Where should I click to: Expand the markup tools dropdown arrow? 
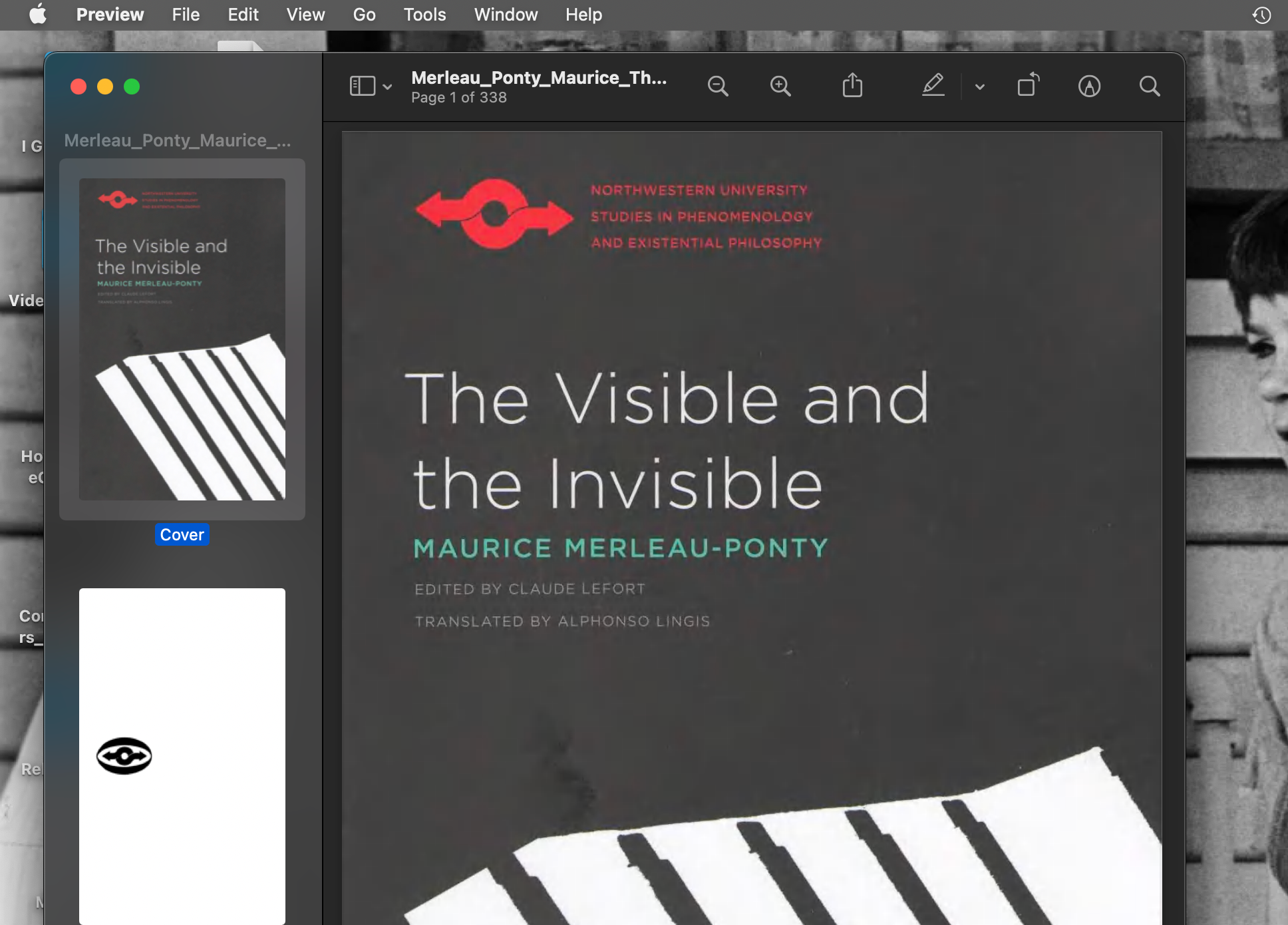(x=979, y=86)
